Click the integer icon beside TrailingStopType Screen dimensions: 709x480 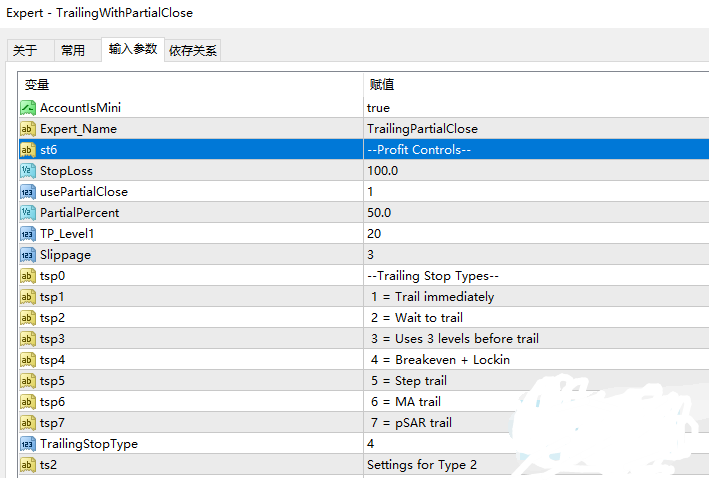click(x=28, y=443)
